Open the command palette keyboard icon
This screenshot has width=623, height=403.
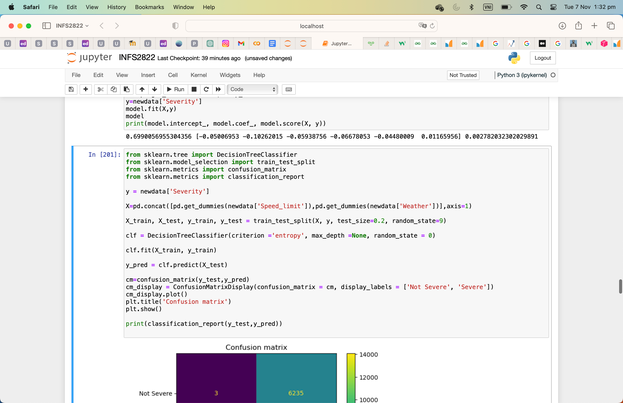tap(289, 89)
